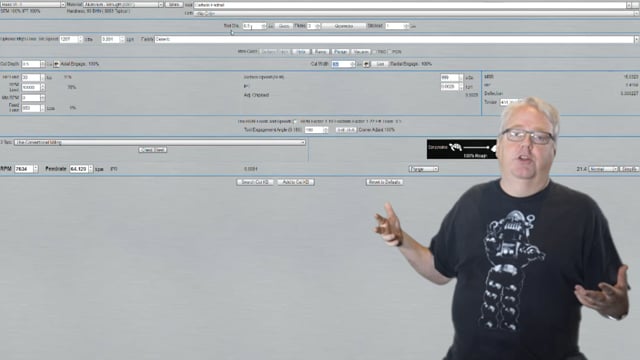Toggle the HSM speeds and feeds checkbox
640x360 pixels.
coord(295,121)
